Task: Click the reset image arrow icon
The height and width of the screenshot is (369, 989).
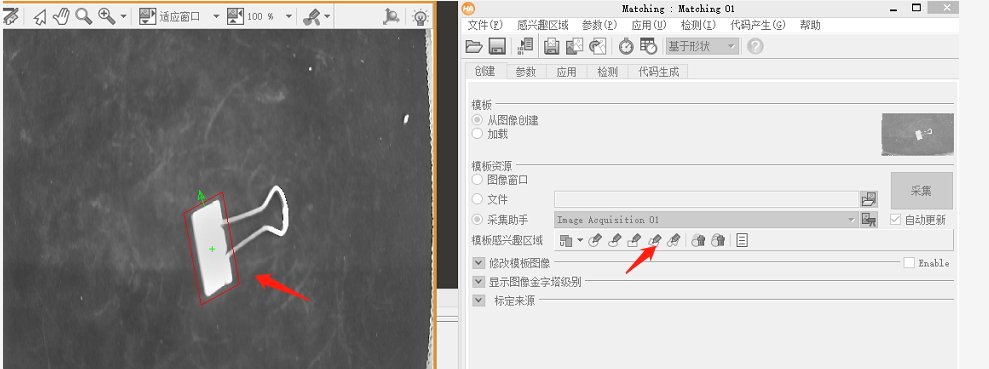Action: pyautogui.click(x=597, y=46)
